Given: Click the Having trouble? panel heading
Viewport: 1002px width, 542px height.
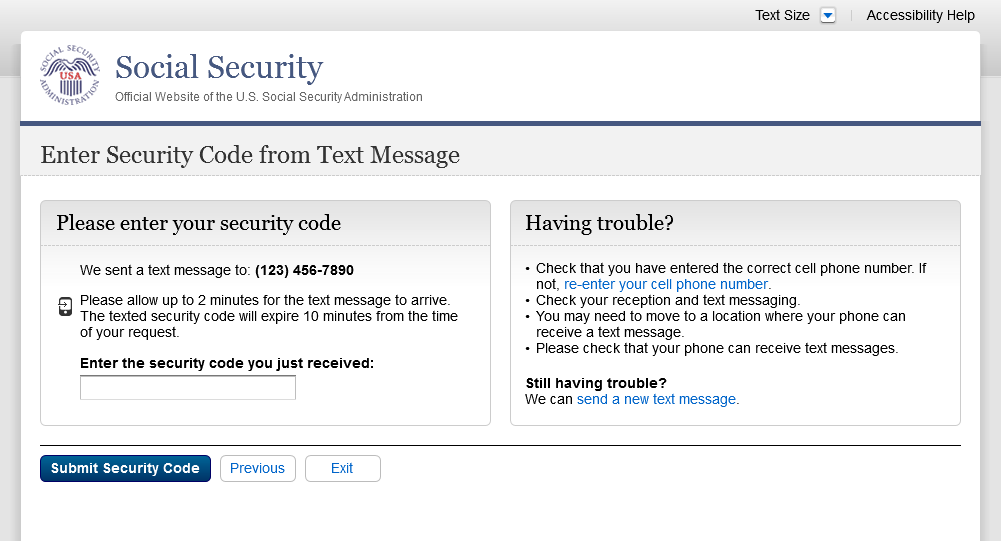Looking at the screenshot, I should [599, 223].
